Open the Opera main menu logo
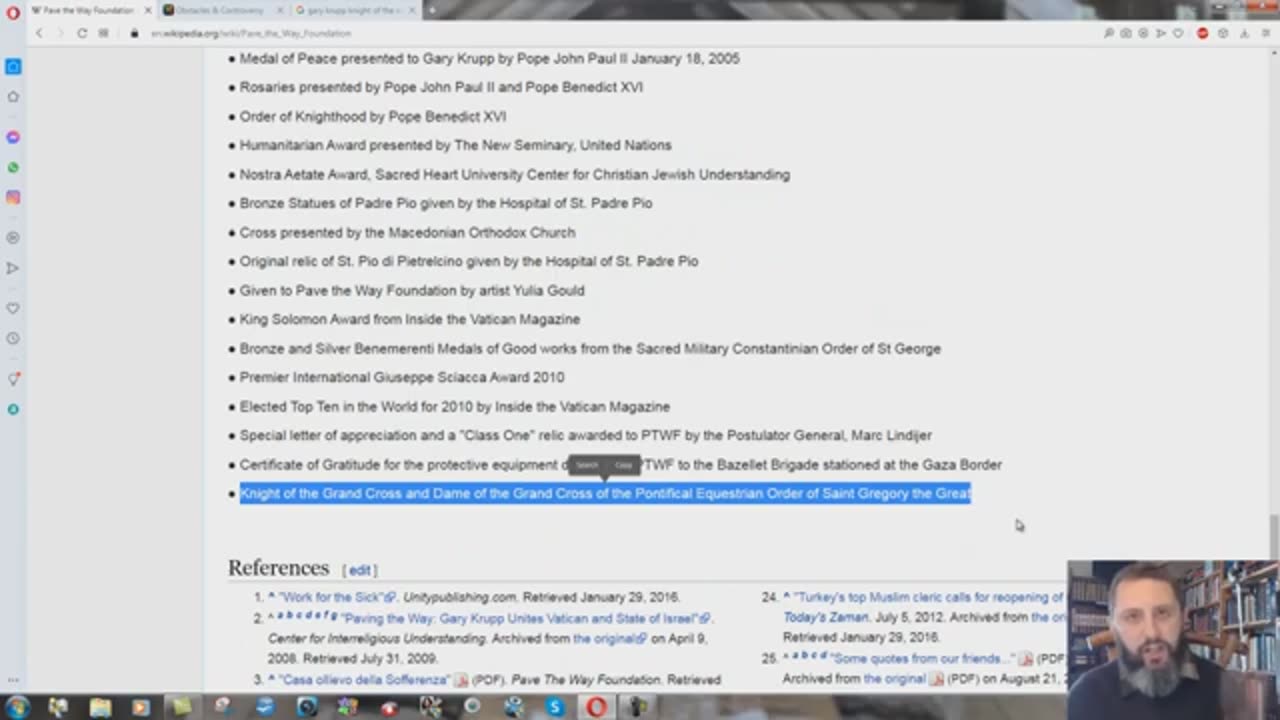The width and height of the screenshot is (1280, 720). (12, 12)
